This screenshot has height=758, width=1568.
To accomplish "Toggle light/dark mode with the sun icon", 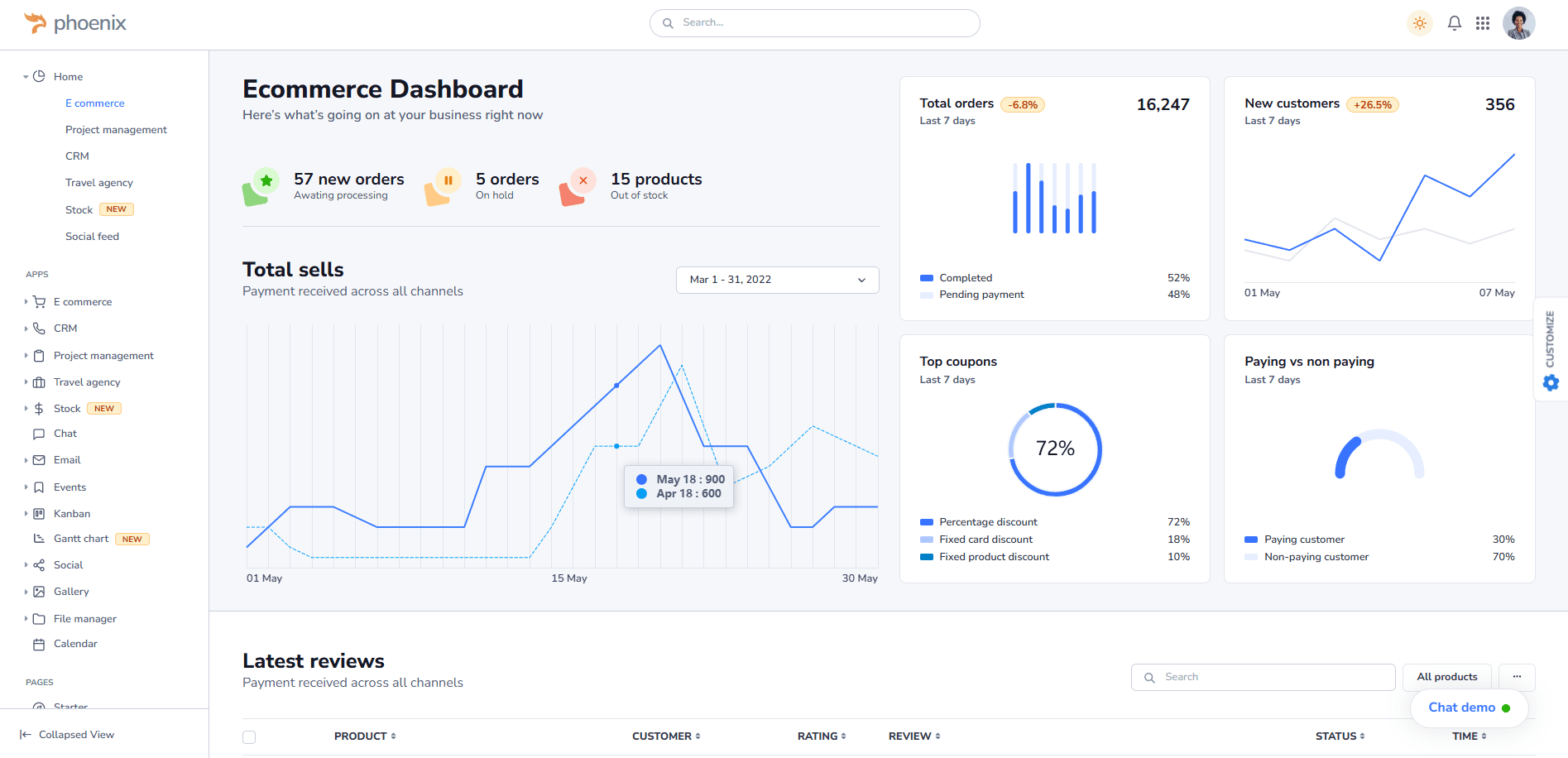I will (1420, 22).
